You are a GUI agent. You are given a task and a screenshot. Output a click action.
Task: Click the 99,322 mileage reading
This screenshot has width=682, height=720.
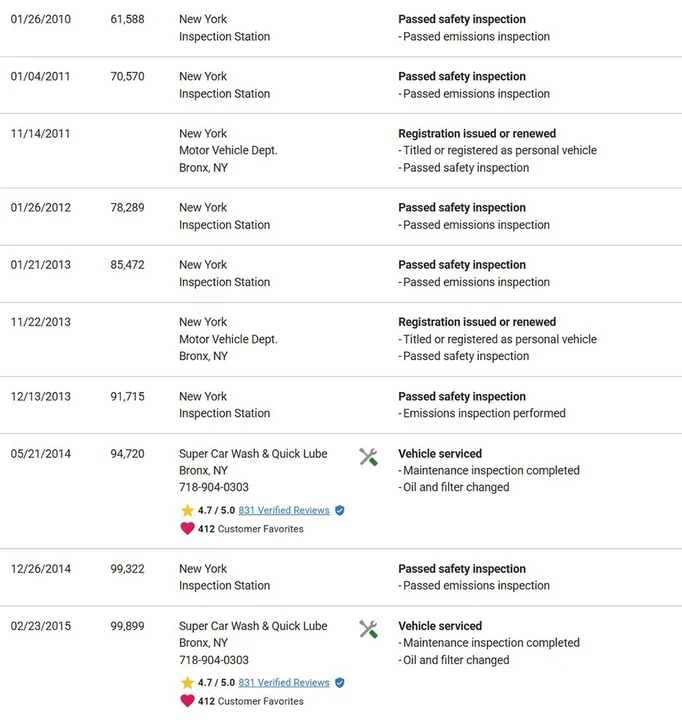click(x=127, y=569)
